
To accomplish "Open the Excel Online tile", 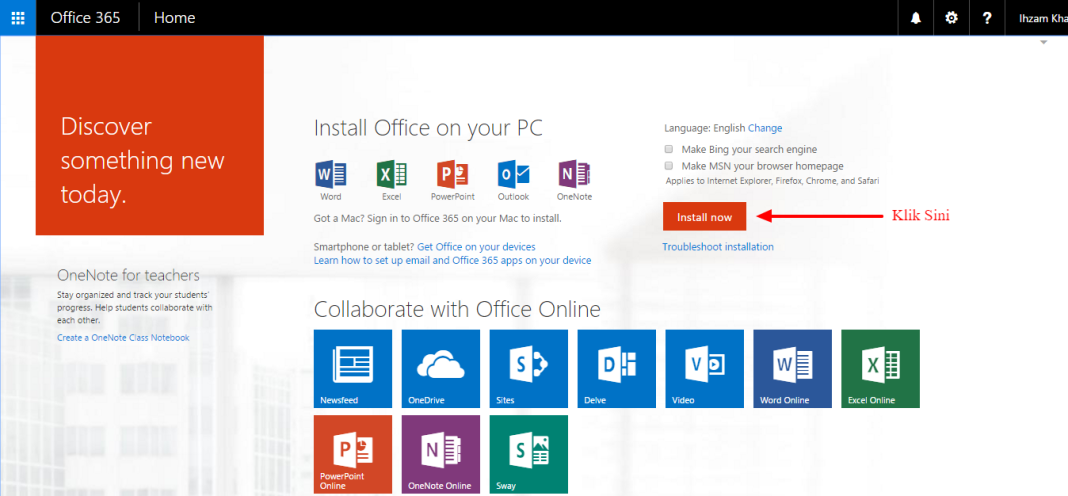I will pos(880,369).
